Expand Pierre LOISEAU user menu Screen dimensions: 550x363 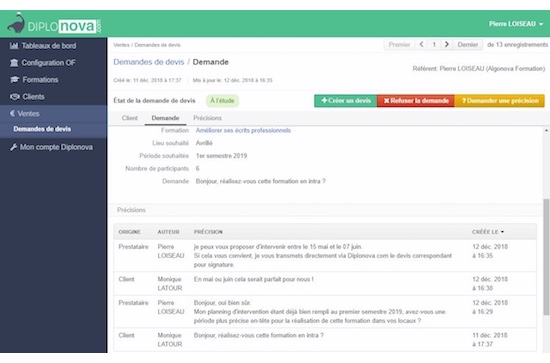click(x=516, y=24)
